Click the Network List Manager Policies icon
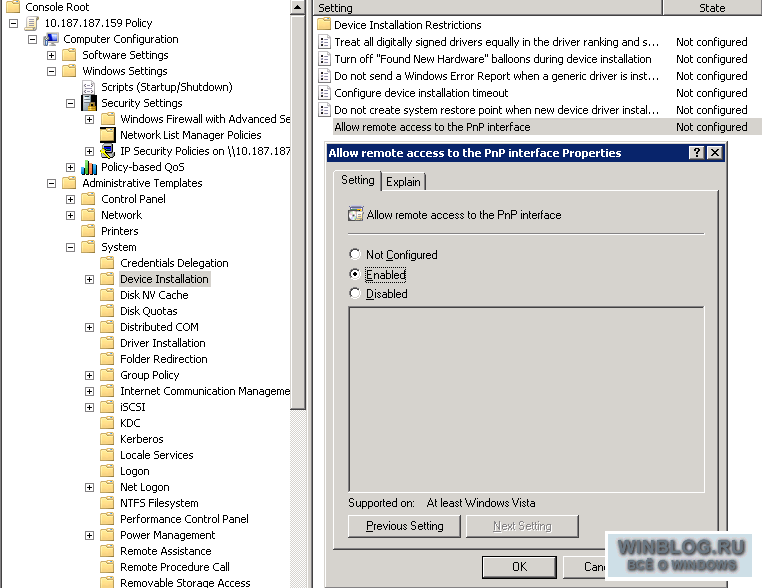The height and width of the screenshot is (588, 762). point(107,135)
